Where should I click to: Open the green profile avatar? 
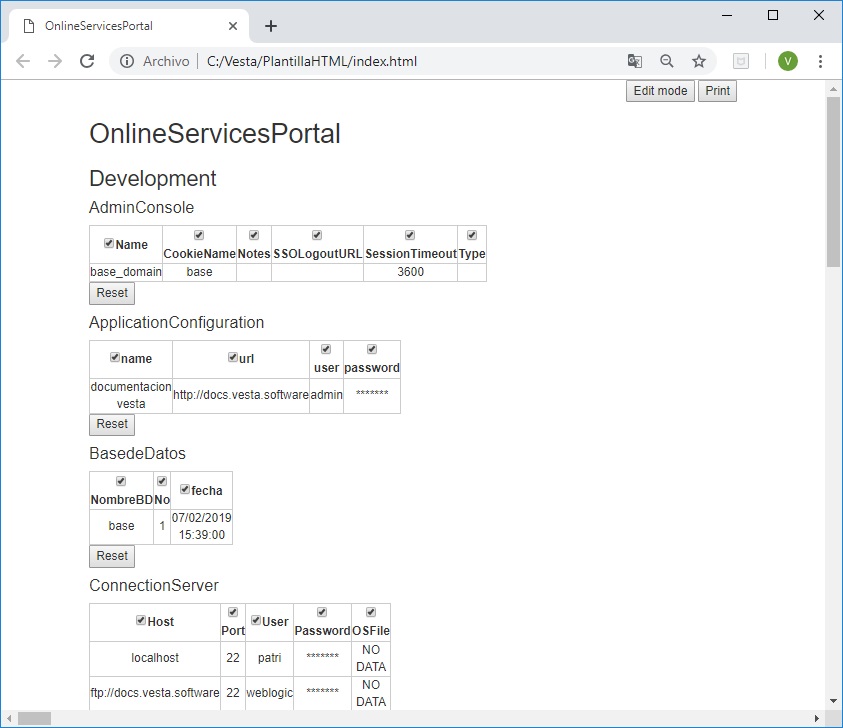pos(787,61)
